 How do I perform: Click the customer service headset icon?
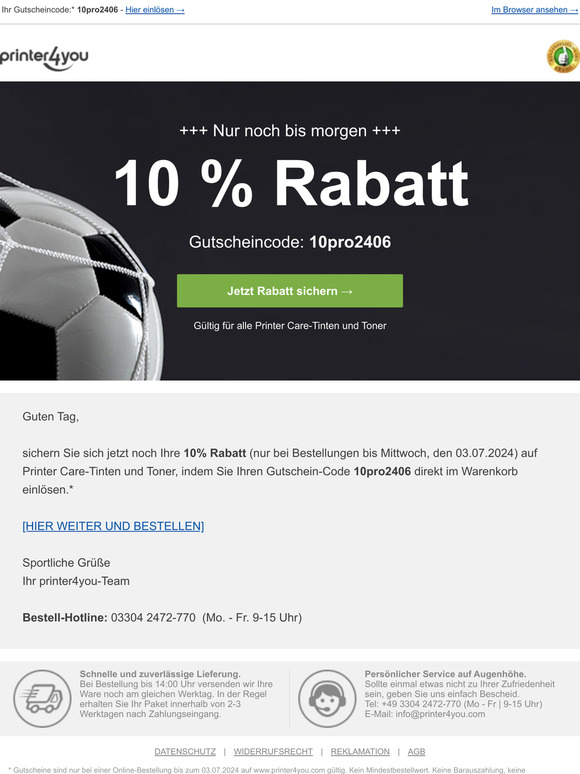tap(327, 698)
